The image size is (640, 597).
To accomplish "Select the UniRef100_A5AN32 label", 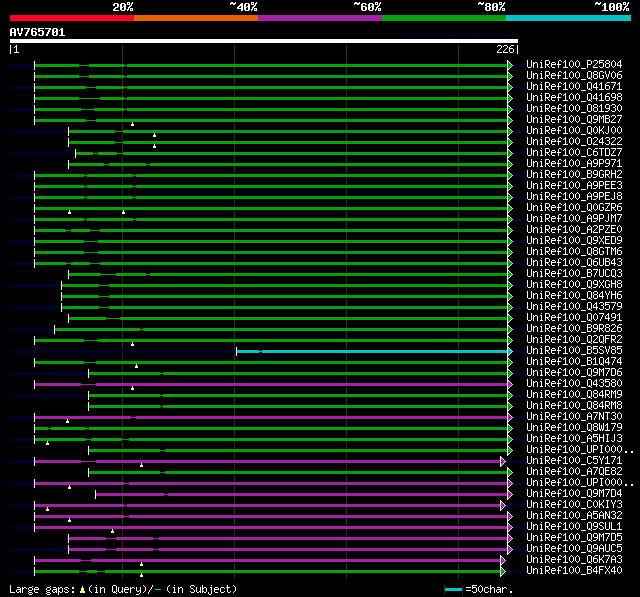I will [574, 516].
